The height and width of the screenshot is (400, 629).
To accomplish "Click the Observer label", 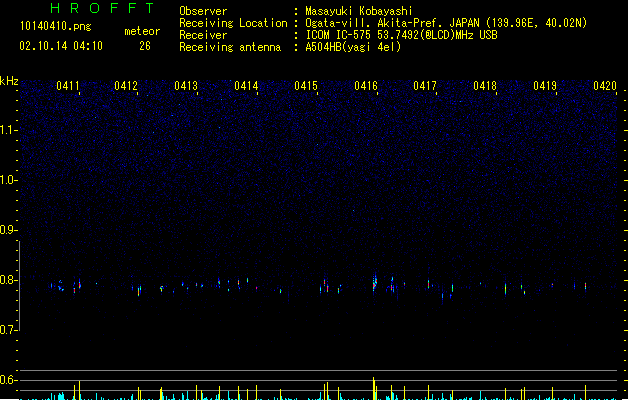I will click(x=203, y=11).
